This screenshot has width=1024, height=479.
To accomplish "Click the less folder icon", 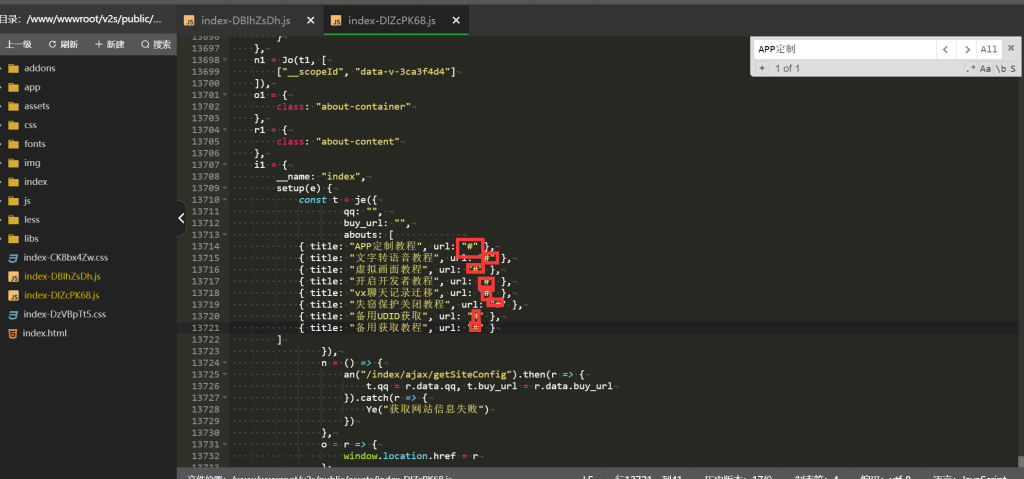I will coord(13,220).
